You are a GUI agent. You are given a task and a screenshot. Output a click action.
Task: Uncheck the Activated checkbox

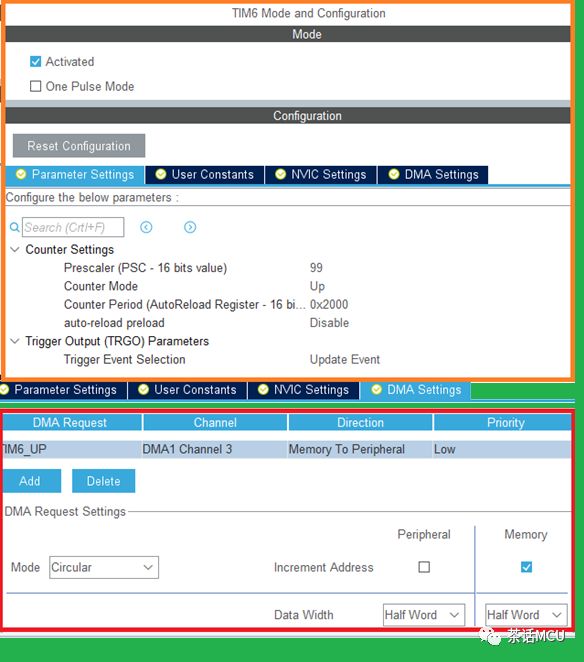point(35,62)
